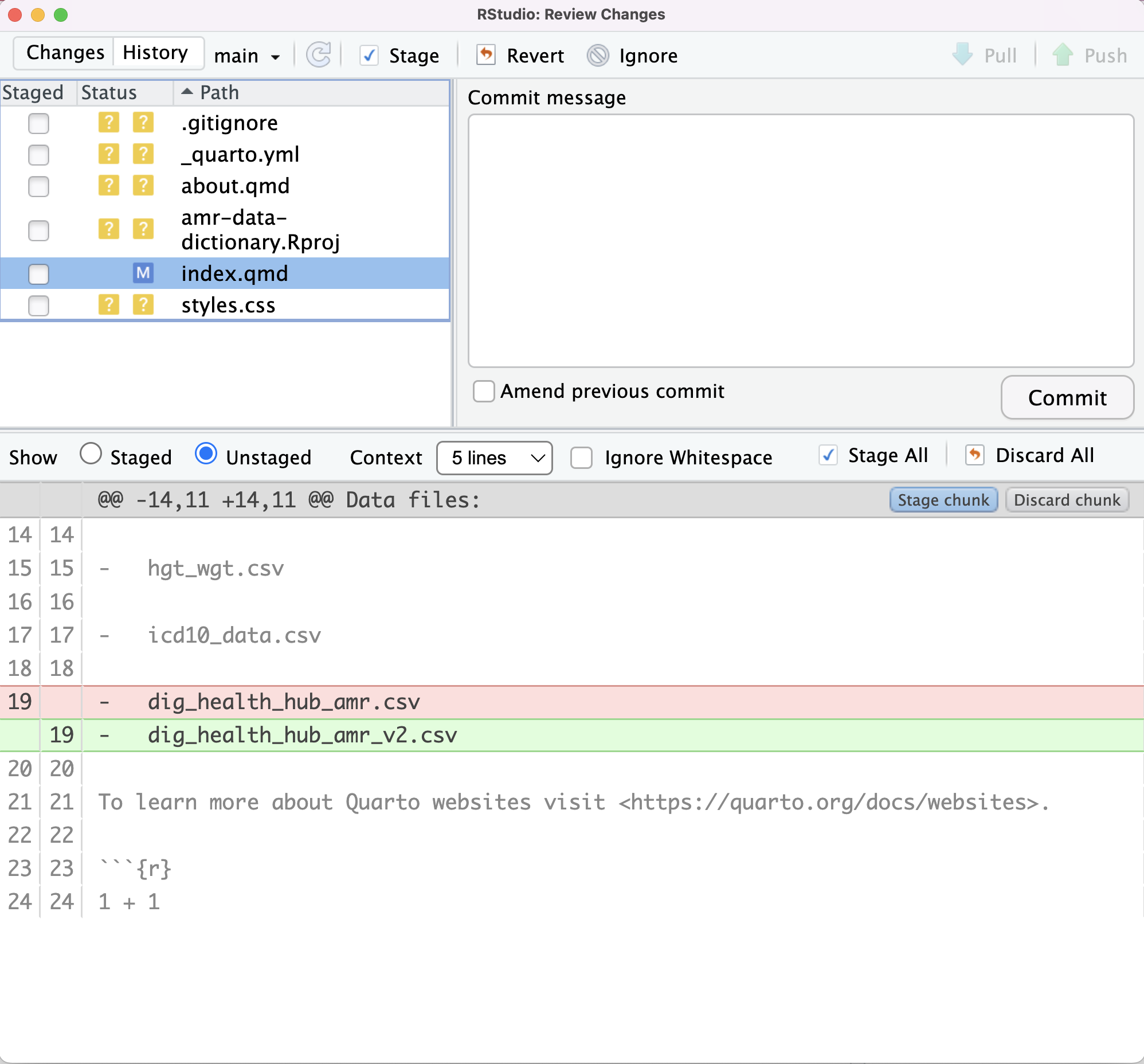Click the Quarto websites URL line
The image size is (1144, 1064).
coord(572,802)
